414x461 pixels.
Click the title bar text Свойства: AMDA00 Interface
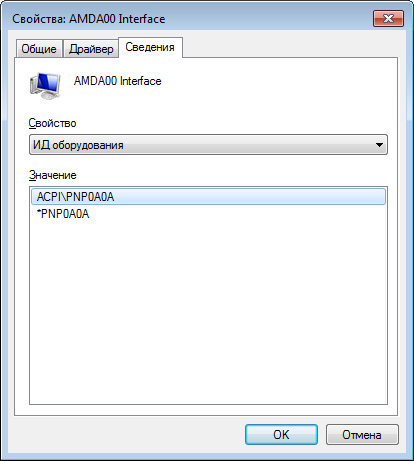pyautogui.click(x=89, y=19)
